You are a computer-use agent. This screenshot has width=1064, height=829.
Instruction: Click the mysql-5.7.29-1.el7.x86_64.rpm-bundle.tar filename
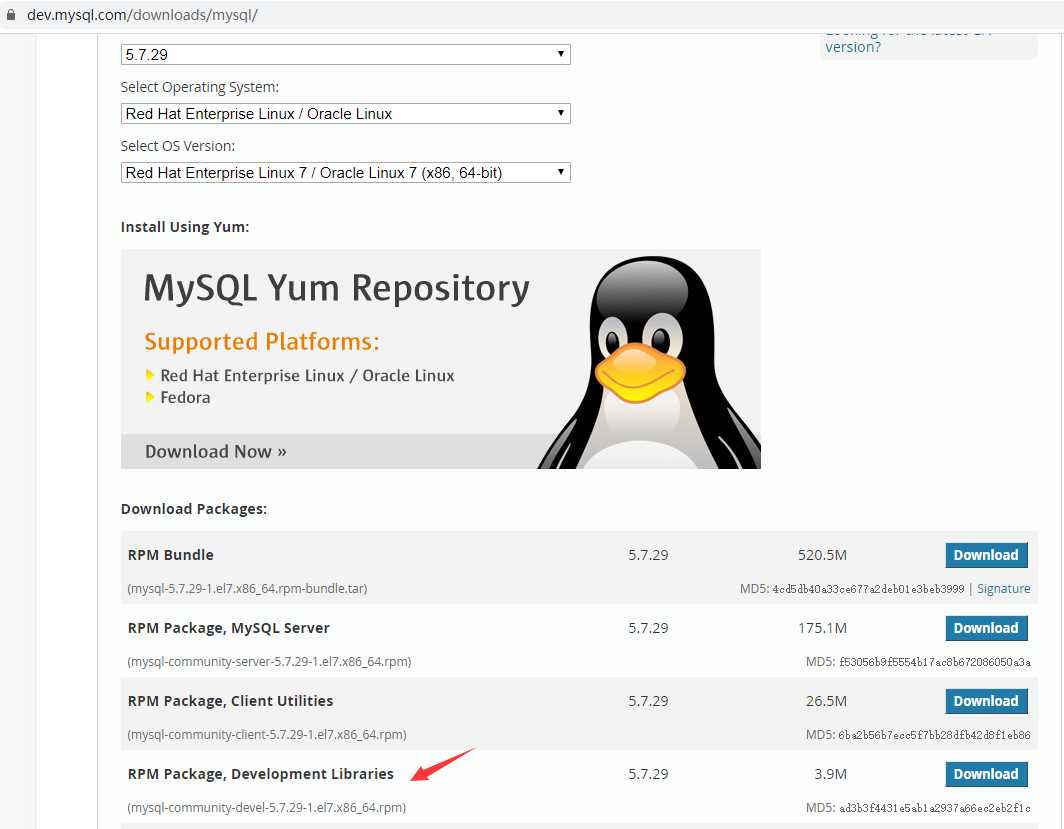pyautogui.click(x=247, y=589)
